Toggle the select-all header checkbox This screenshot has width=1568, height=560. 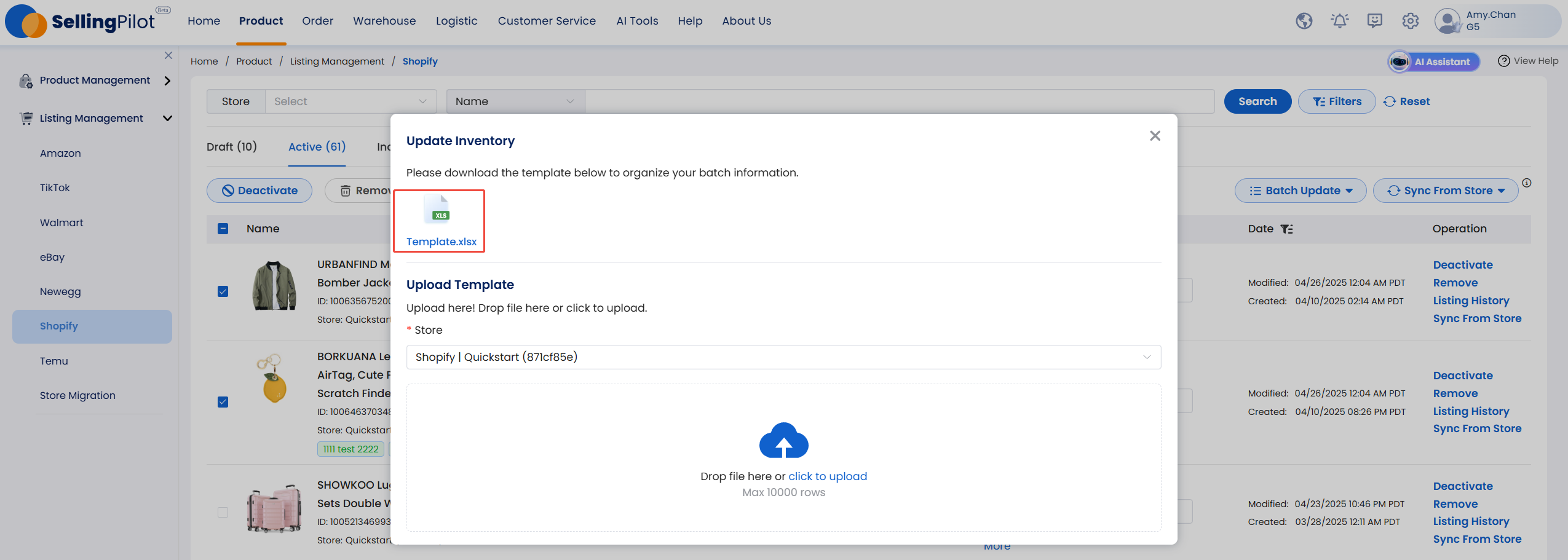pyautogui.click(x=223, y=229)
